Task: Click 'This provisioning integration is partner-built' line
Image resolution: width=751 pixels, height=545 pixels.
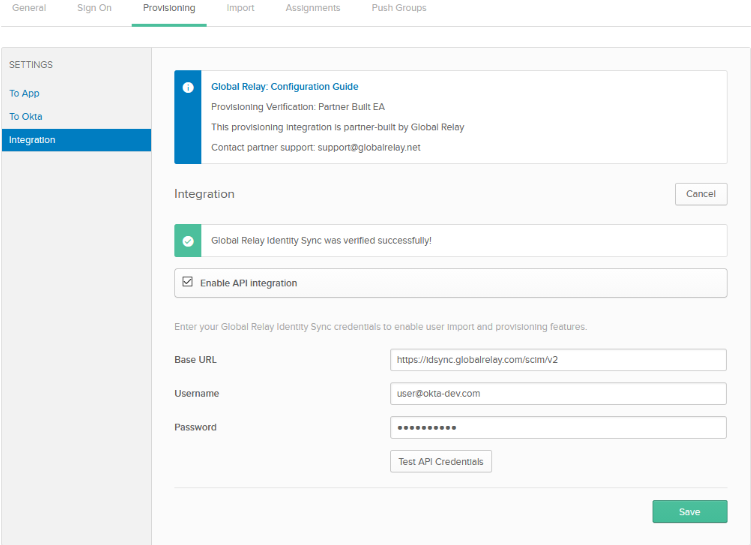Action: pyautogui.click(x=338, y=127)
